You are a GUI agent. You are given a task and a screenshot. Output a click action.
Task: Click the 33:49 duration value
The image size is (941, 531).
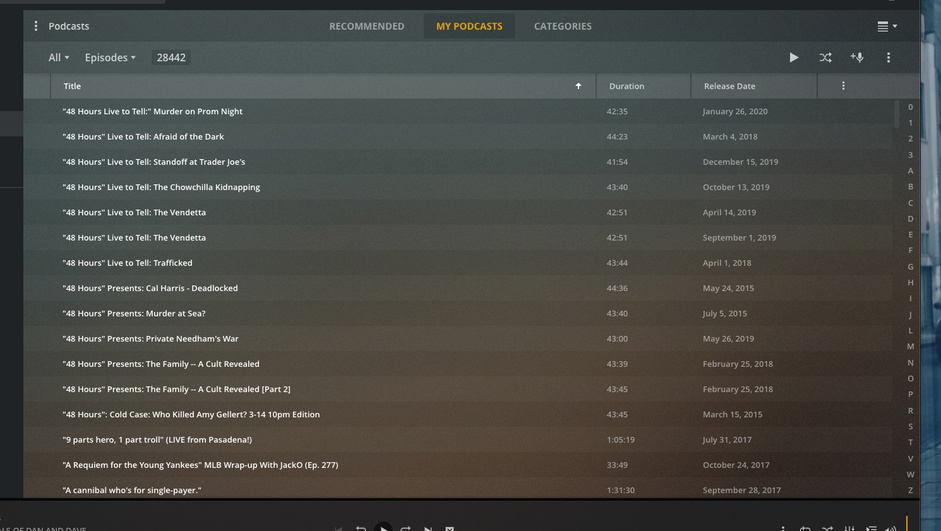(x=617, y=465)
